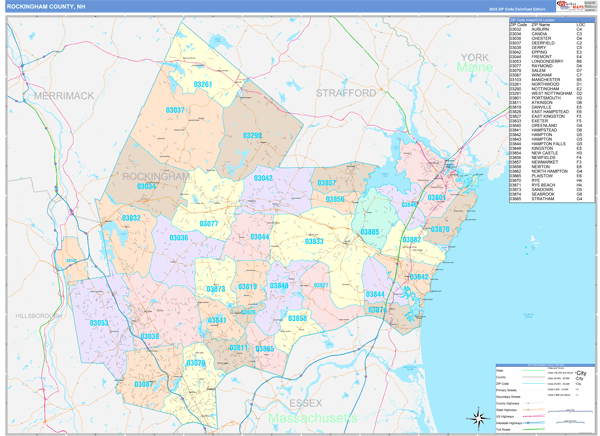Click the green Massachusetts state label
Image resolution: width=600 pixels, height=436 pixels.
(x=313, y=418)
